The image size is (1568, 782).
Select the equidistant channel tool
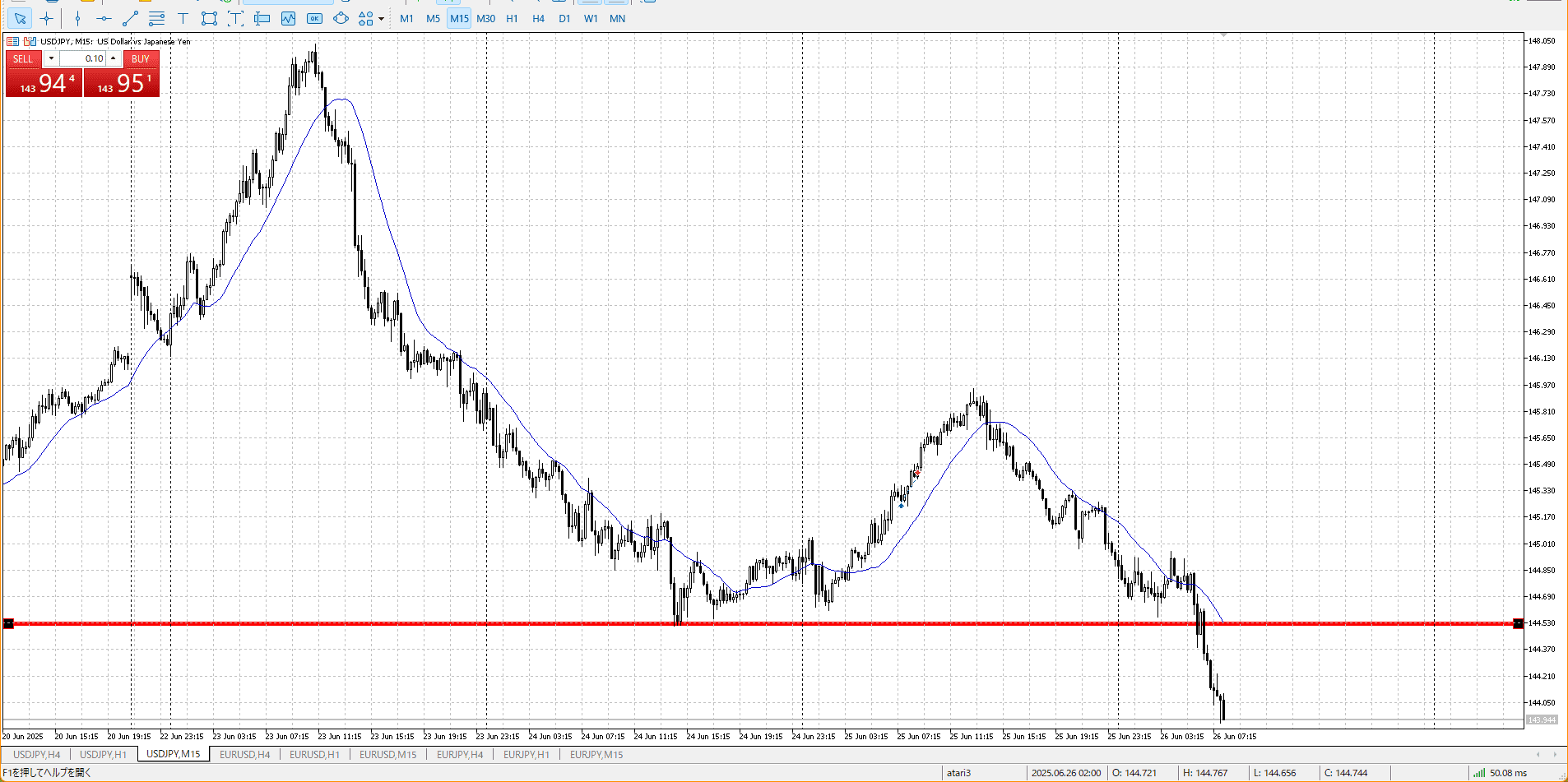156,18
